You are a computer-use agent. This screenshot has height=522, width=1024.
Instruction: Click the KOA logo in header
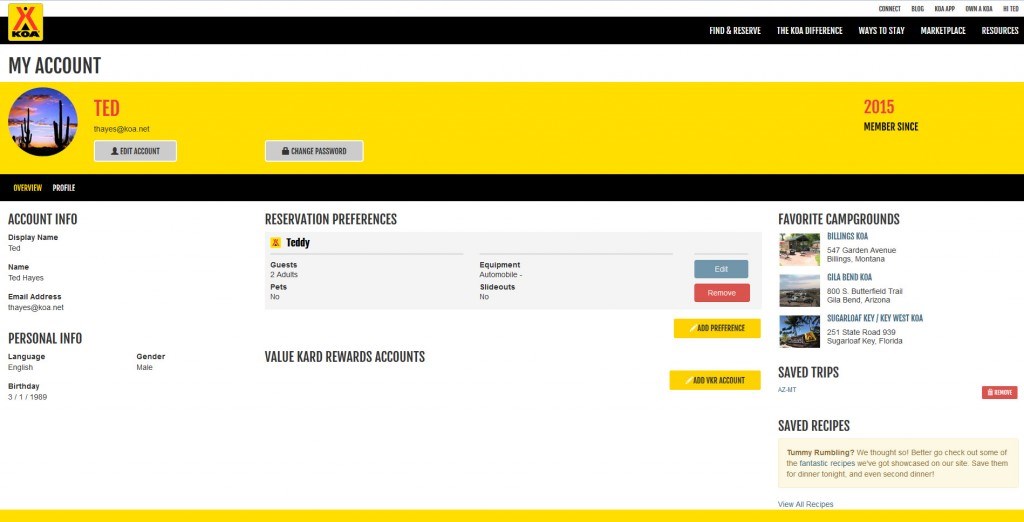coord(25,22)
